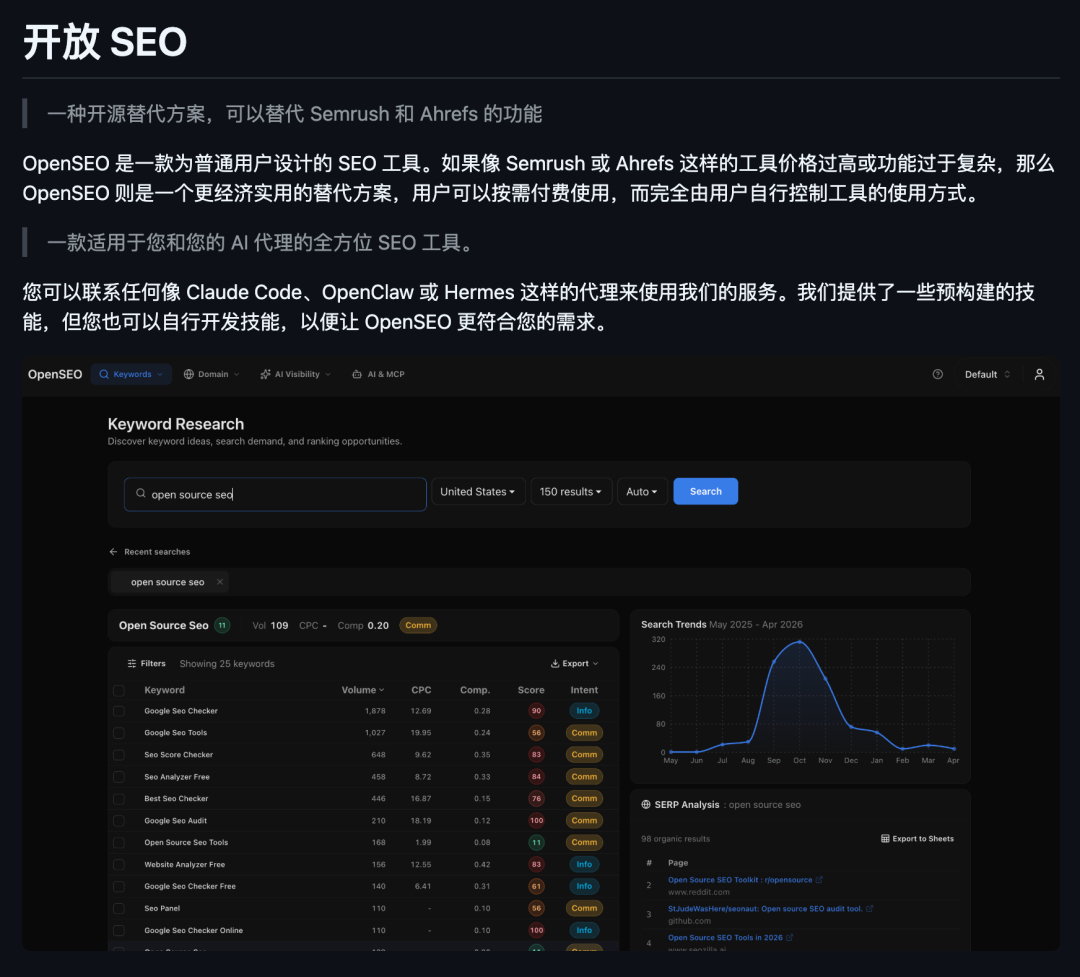Click Export to Sheets button

[917, 839]
